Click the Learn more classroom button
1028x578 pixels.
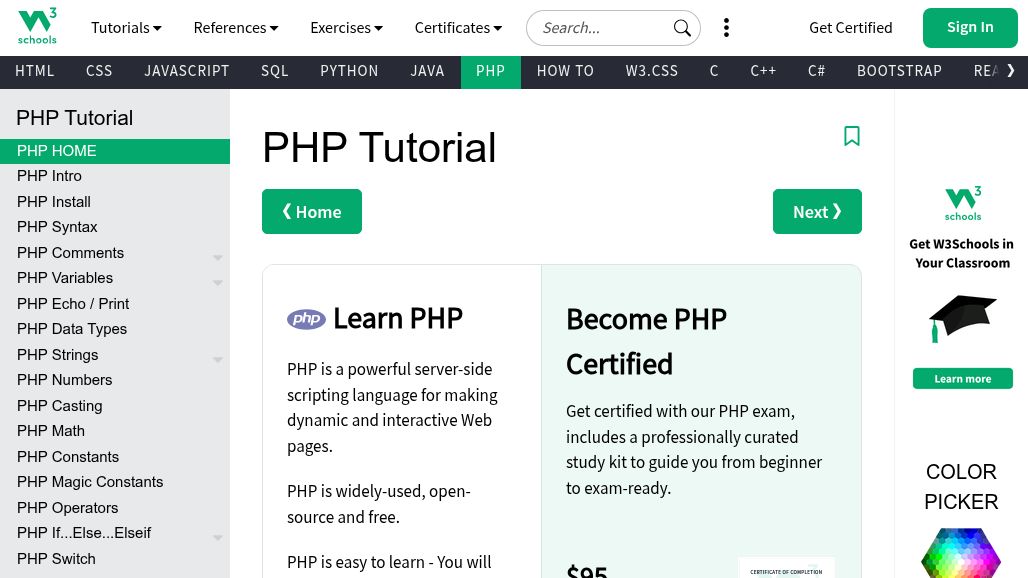[x=962, y=379]
